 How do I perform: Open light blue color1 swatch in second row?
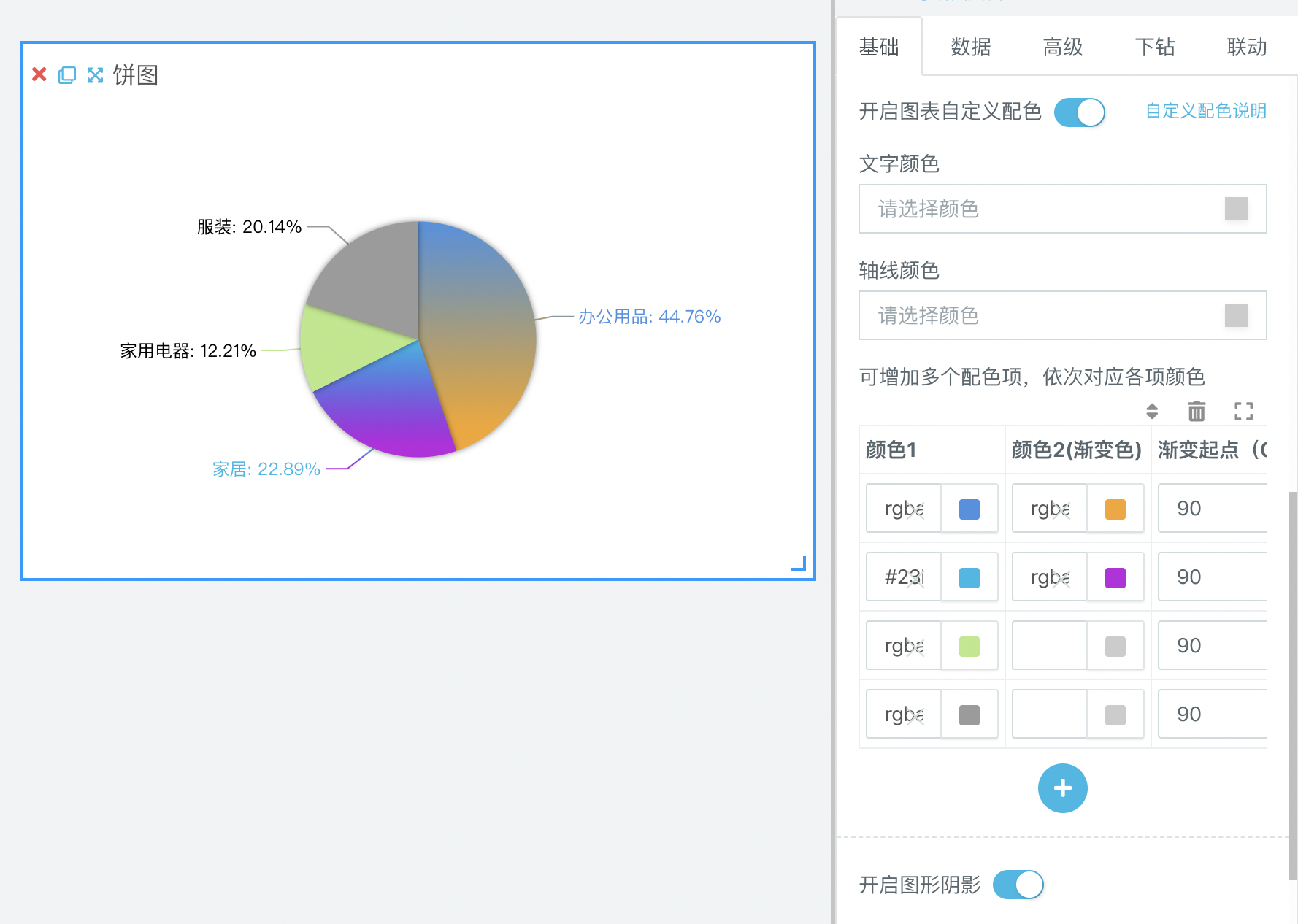[x=969, y=577]
